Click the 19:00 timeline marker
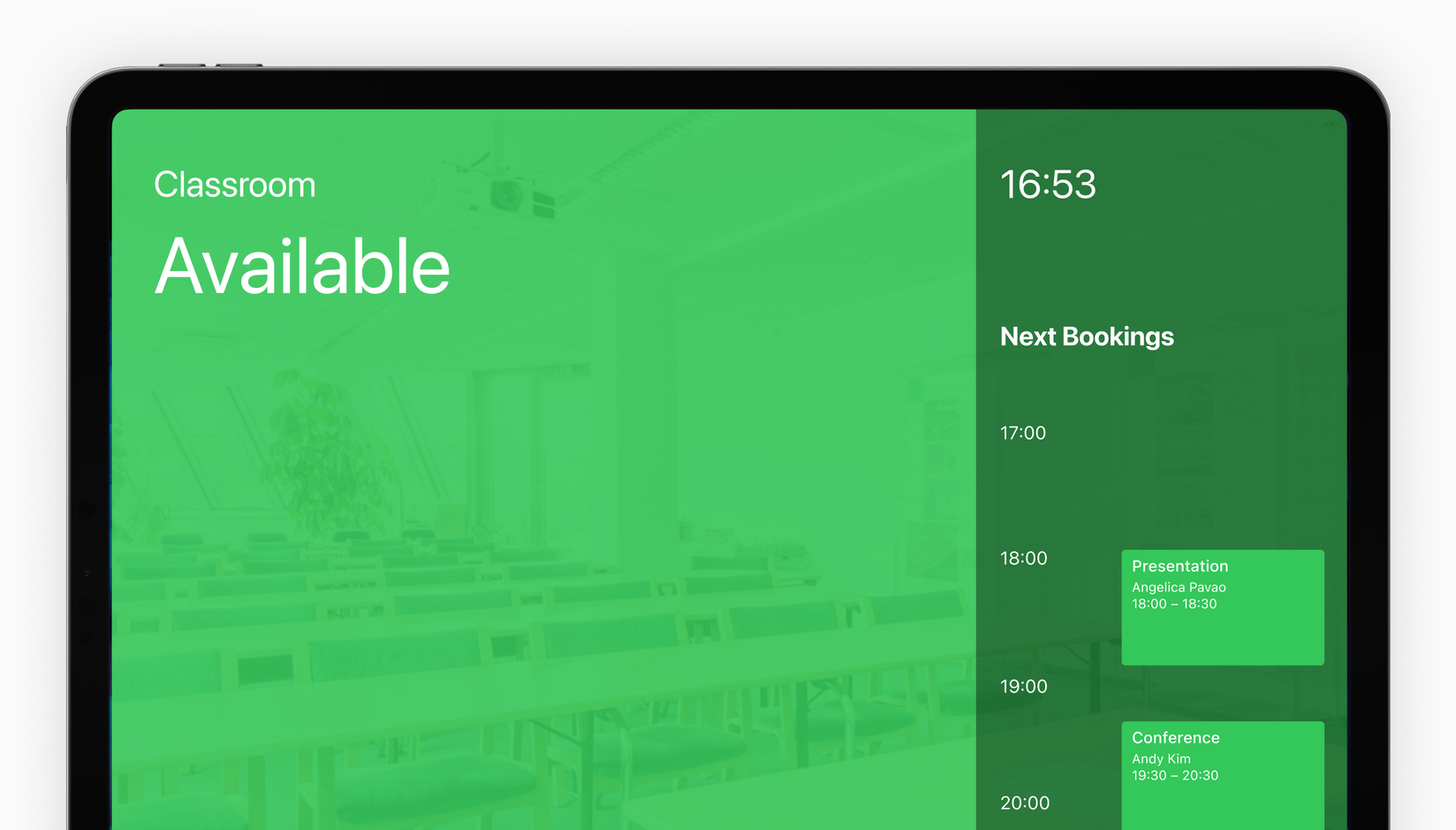Image resolution: width=1456 pixels, height=830 pixels. point(1023,686)
